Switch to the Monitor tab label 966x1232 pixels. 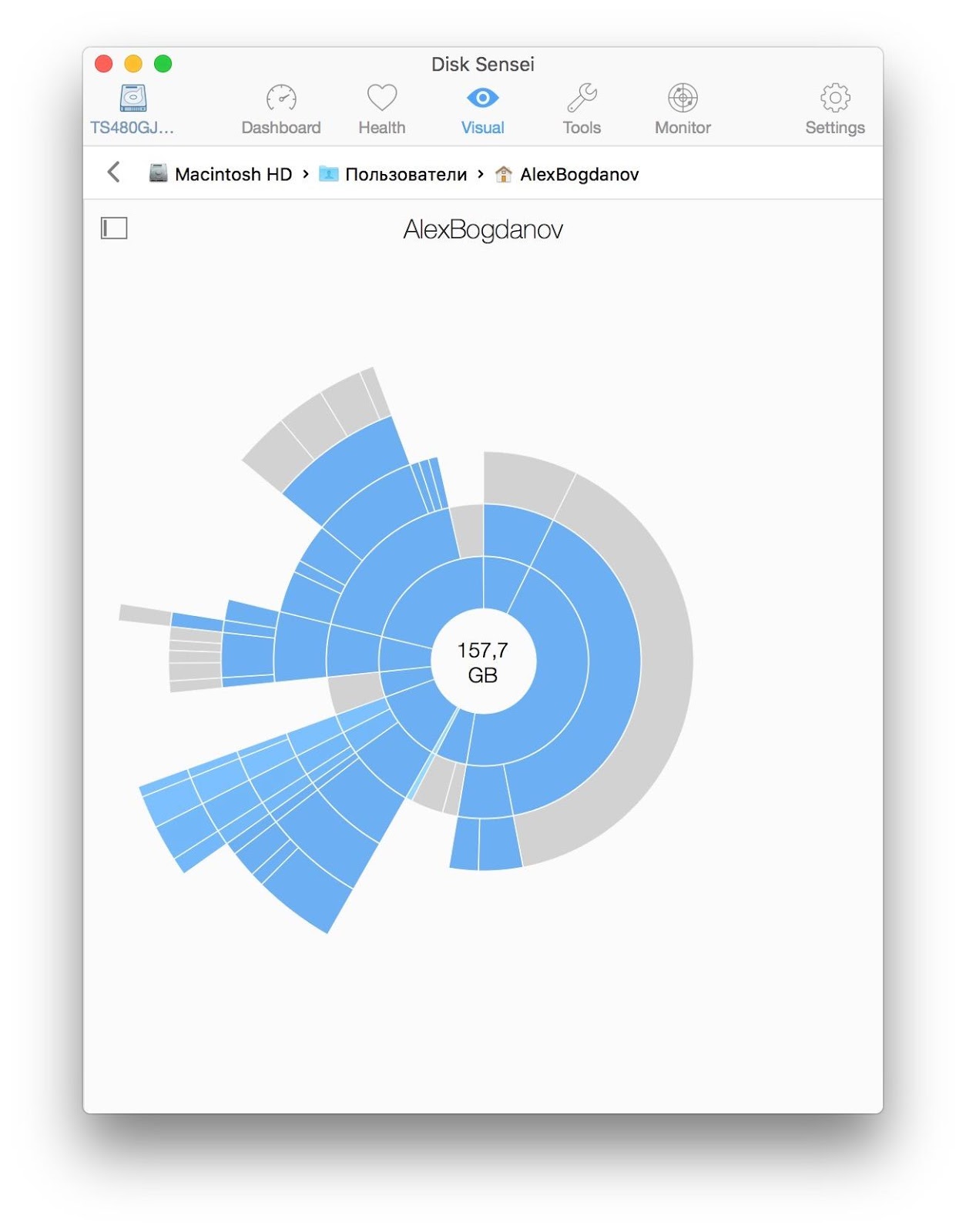click(x=683, y=128)
